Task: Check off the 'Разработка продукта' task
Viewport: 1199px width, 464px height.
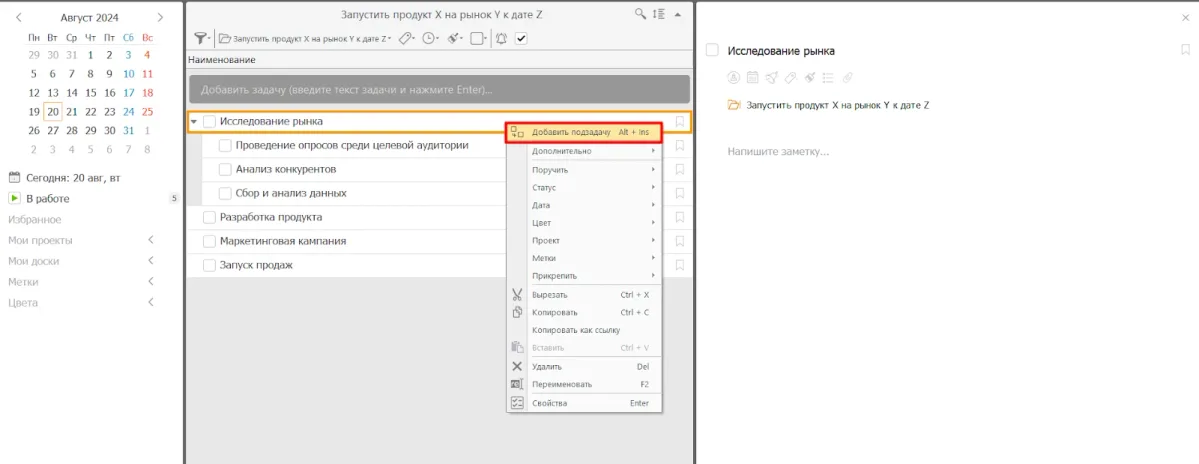Action: [209, 217]
